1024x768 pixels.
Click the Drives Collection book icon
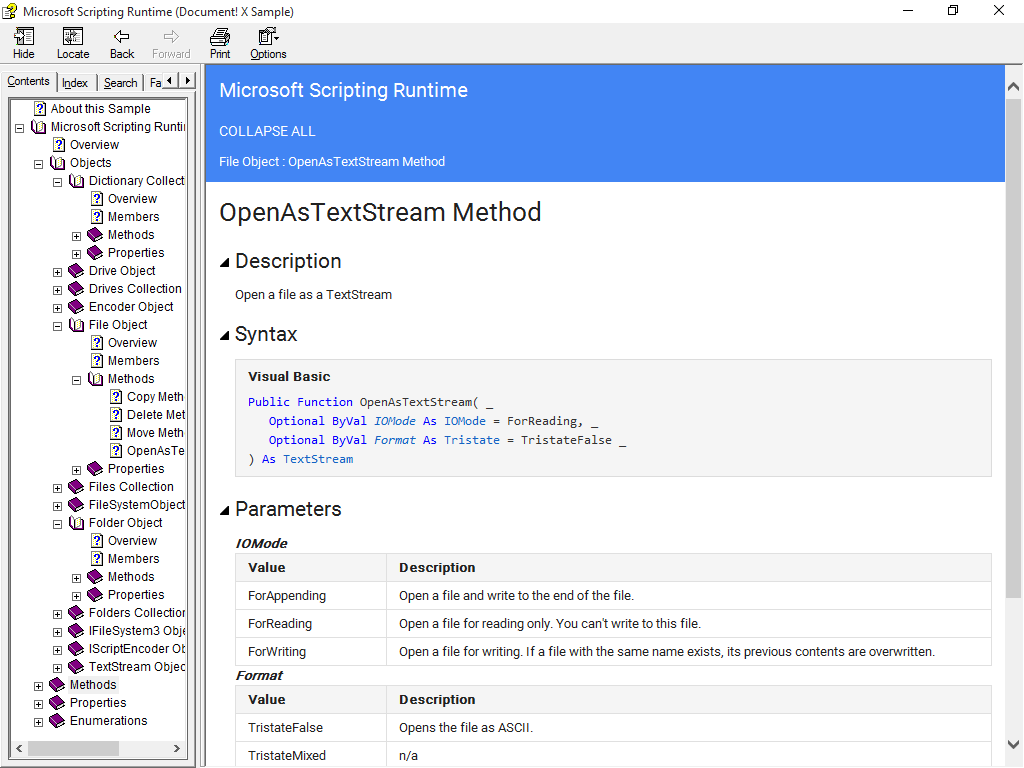tap(76, 289)
